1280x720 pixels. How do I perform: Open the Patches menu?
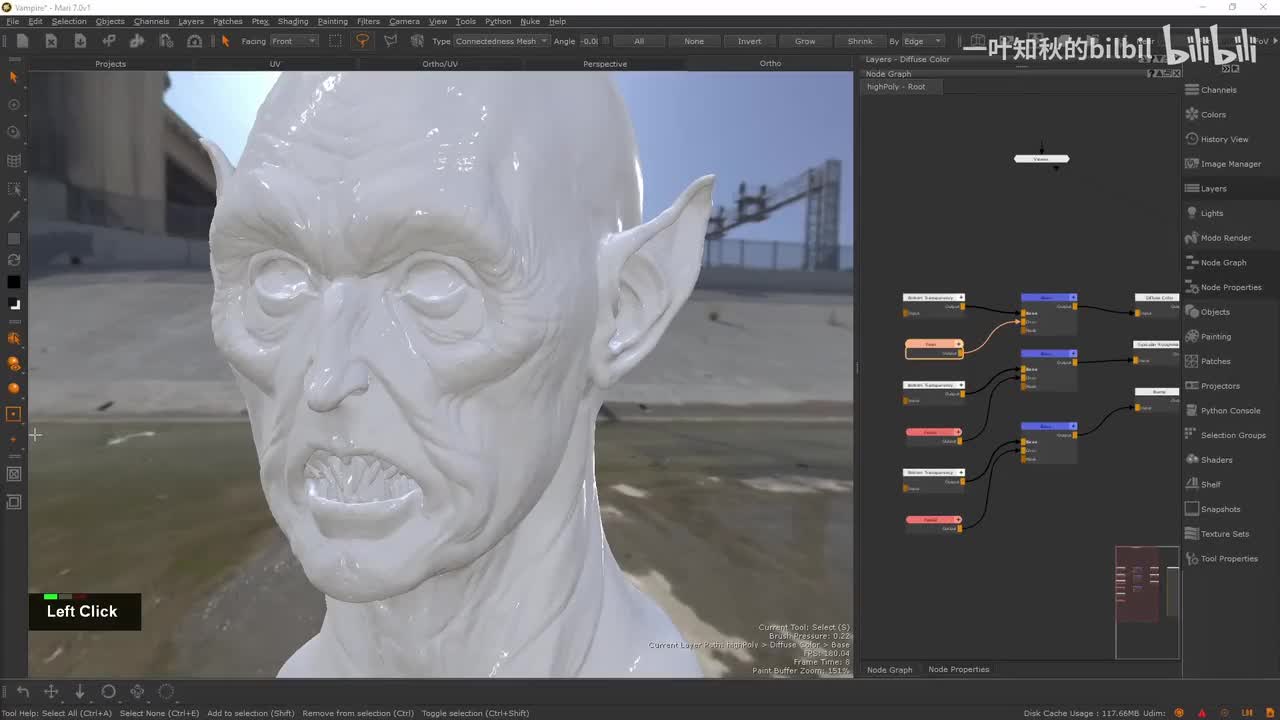[227, 21]
